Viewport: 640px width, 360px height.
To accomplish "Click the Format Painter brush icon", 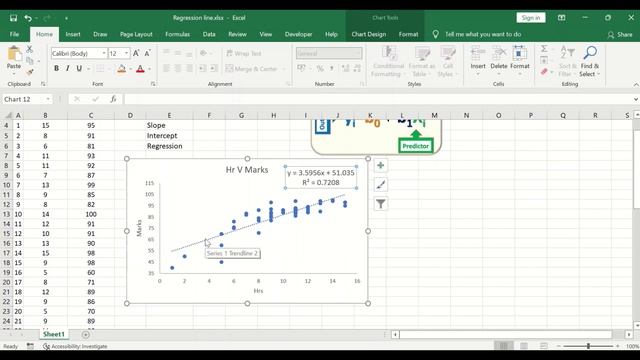I will [29, 72].
